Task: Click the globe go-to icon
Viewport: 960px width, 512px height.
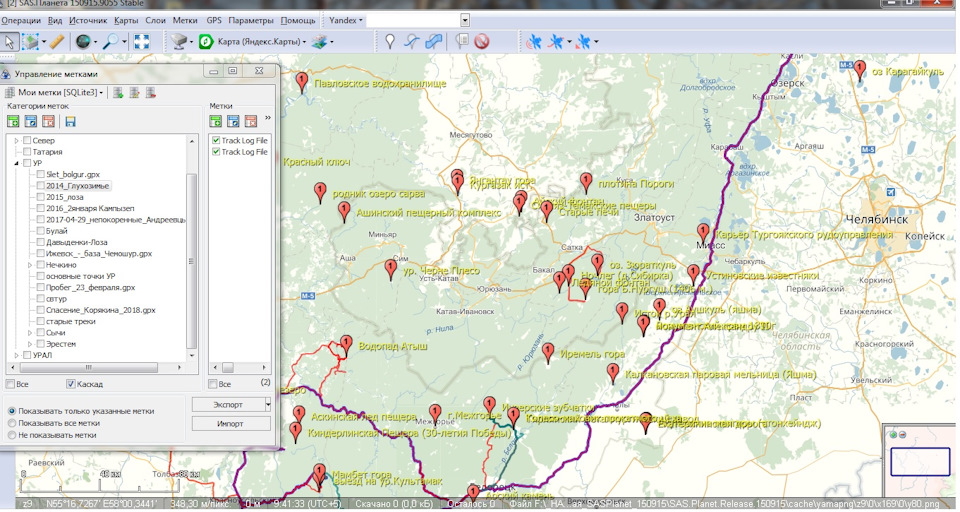Action: click(83, 42)
